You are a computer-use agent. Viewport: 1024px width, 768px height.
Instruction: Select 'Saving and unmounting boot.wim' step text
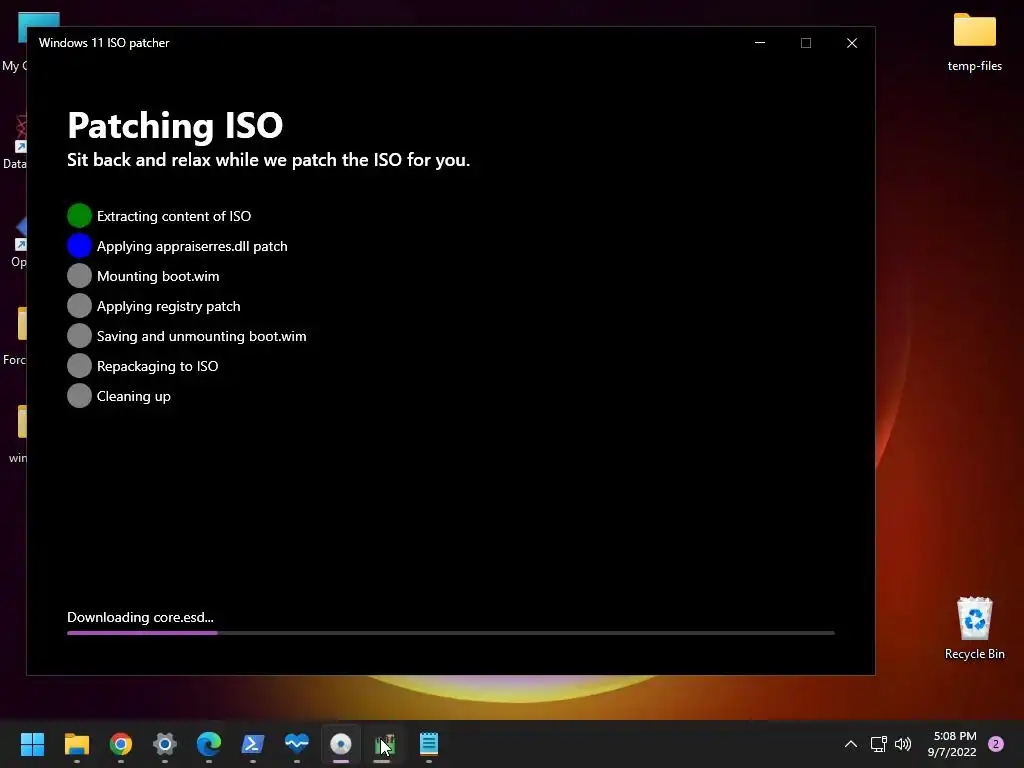pyautogui.click(x=201, y=336)
